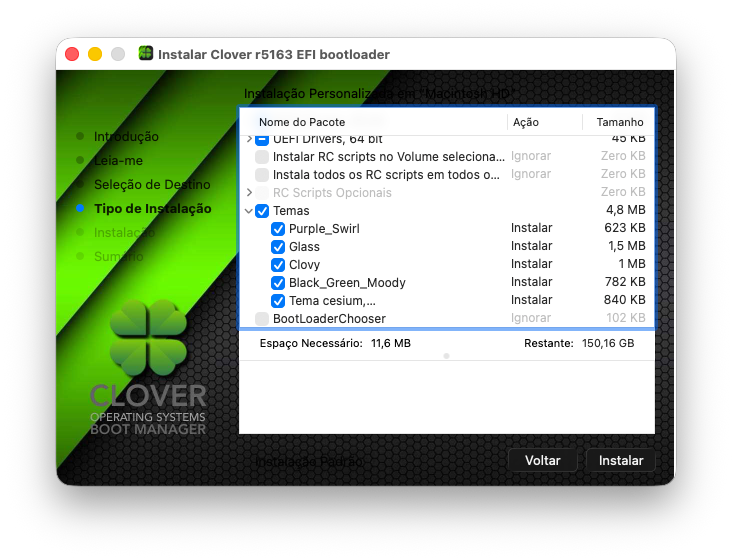
Task: Uncheck the Clovy theme checkbox
Action: pos(278,265)
